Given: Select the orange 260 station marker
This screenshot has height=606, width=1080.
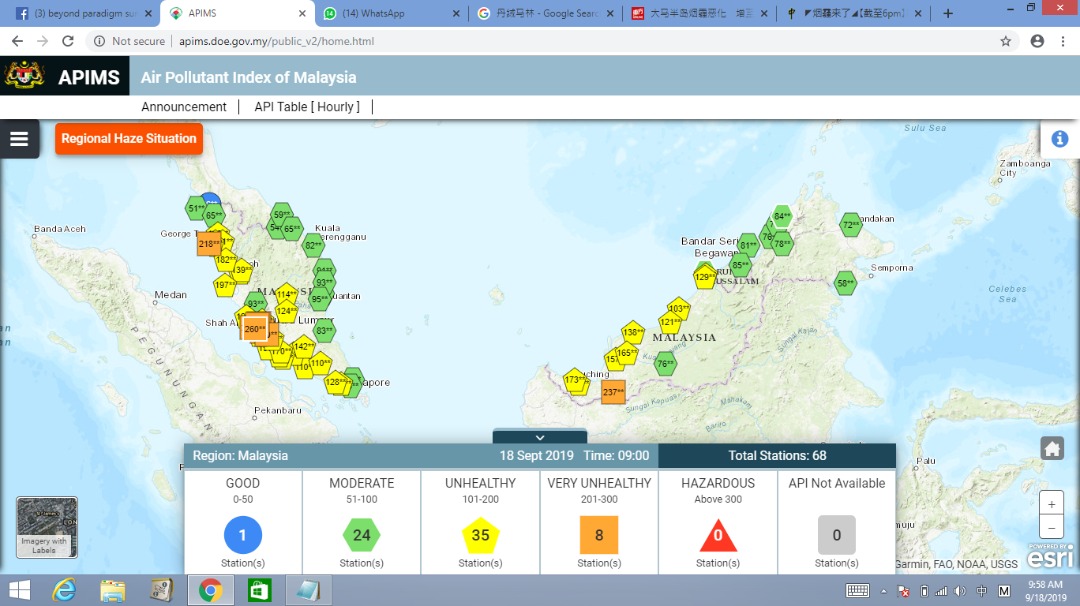Looking at the screenshot, I should coord(255,328).
